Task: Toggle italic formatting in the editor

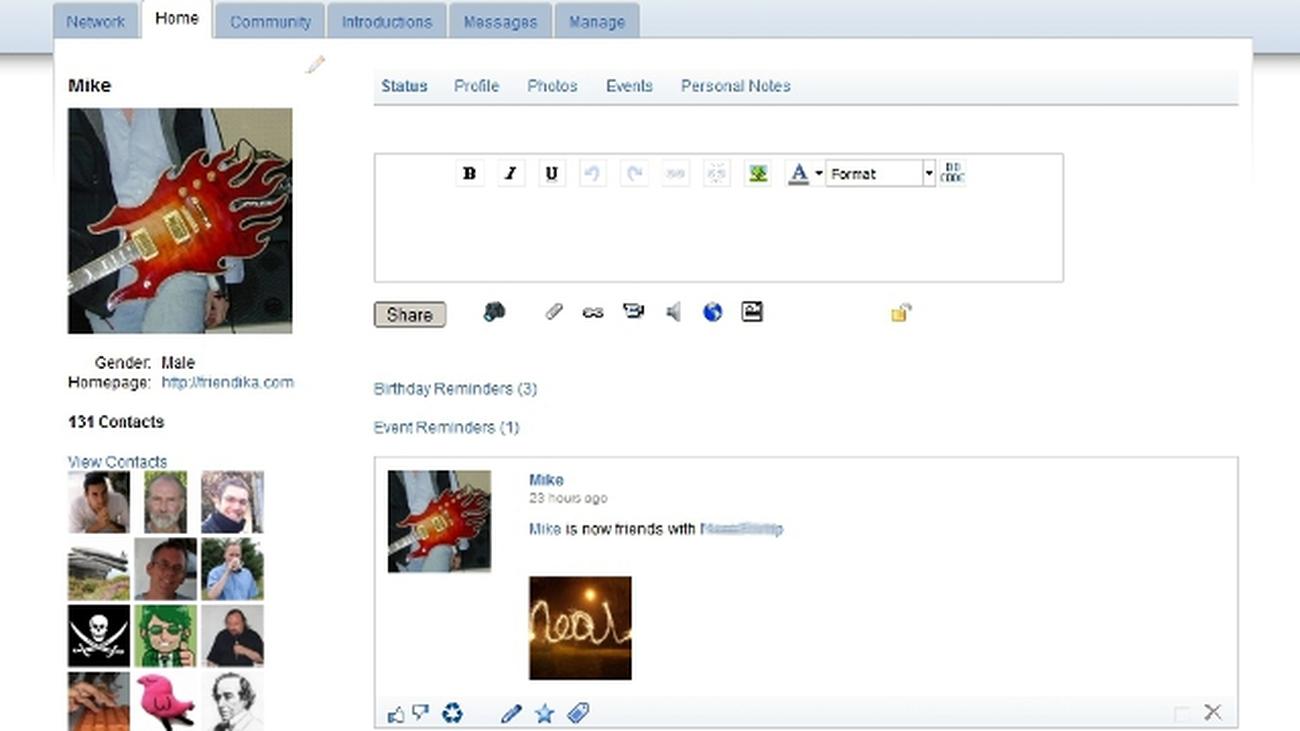Action: click(x=510, y=173)
